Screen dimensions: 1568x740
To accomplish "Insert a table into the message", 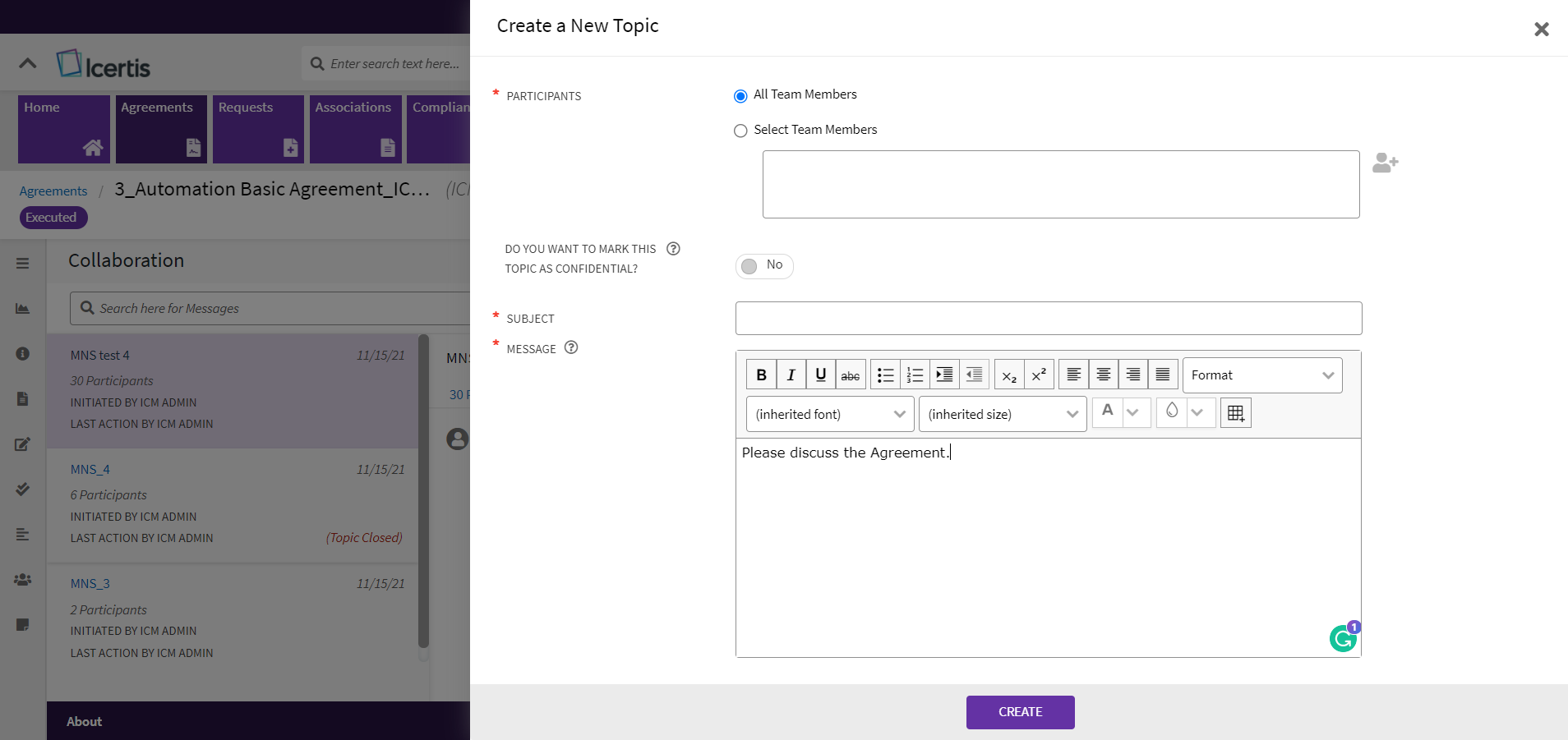I will point(1235,413).
